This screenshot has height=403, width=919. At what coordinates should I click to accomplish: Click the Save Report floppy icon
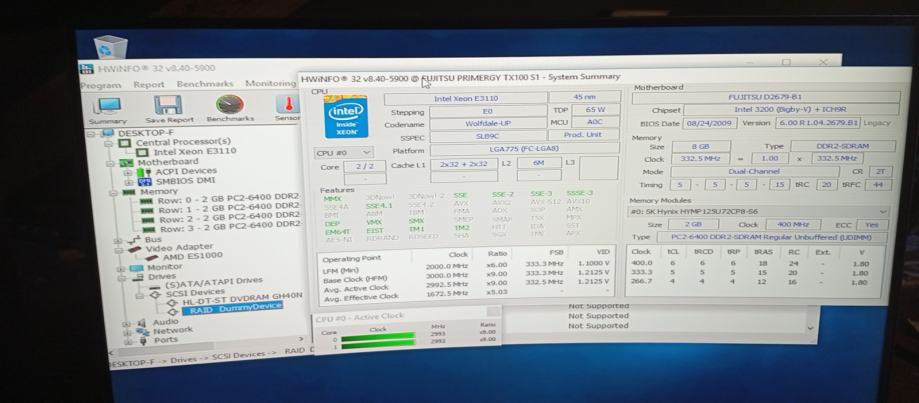[169, 105]
